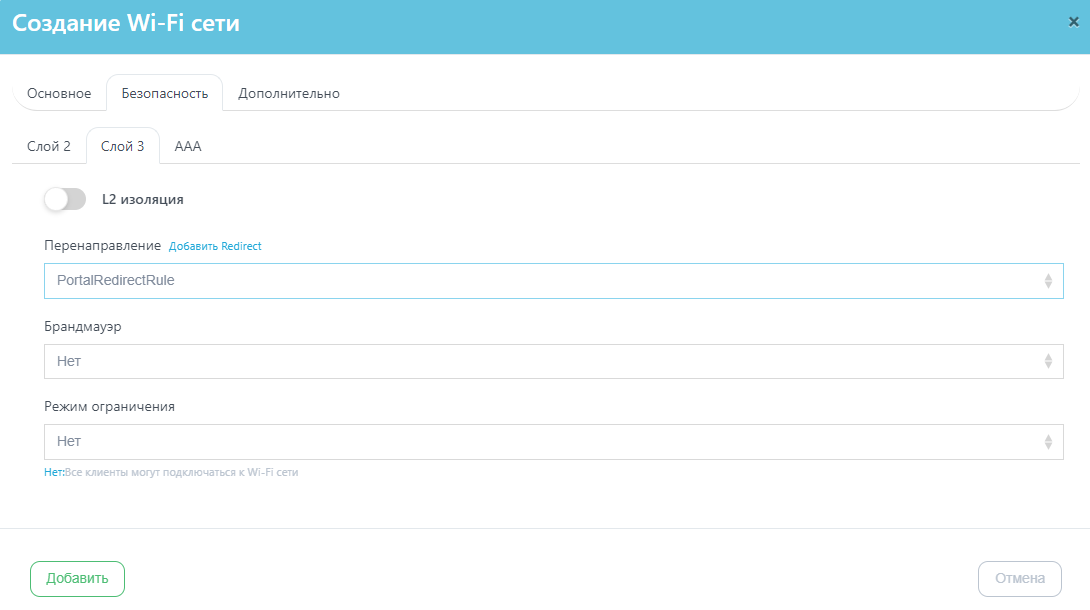Switch to the Основное tab
Screen dimensions: 1090x610
[59, 93]
